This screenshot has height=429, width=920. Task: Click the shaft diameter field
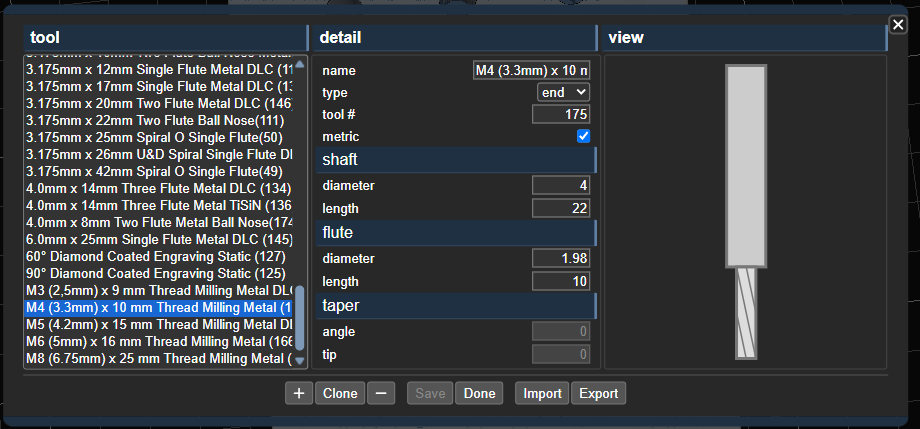561,185
